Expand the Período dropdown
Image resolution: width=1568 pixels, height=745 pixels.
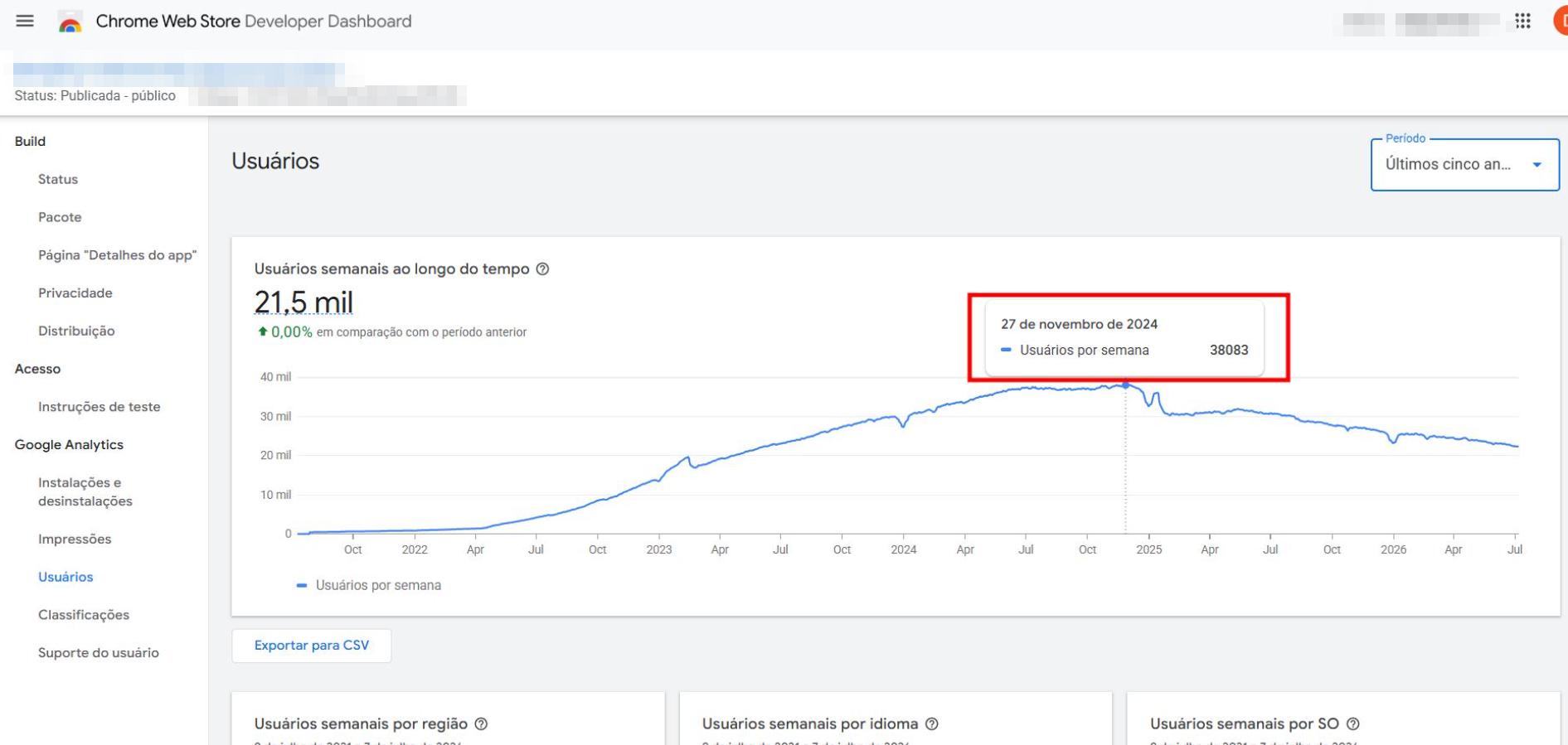(1464, 164)
